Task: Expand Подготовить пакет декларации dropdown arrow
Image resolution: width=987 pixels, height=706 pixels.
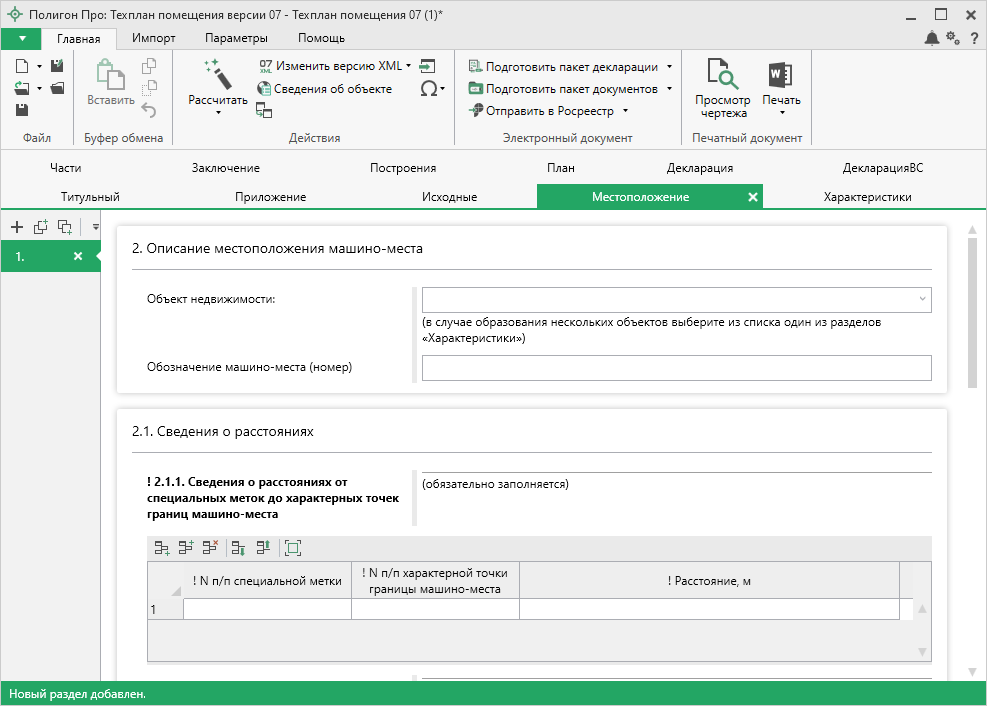Action: (x=669, y=67)
